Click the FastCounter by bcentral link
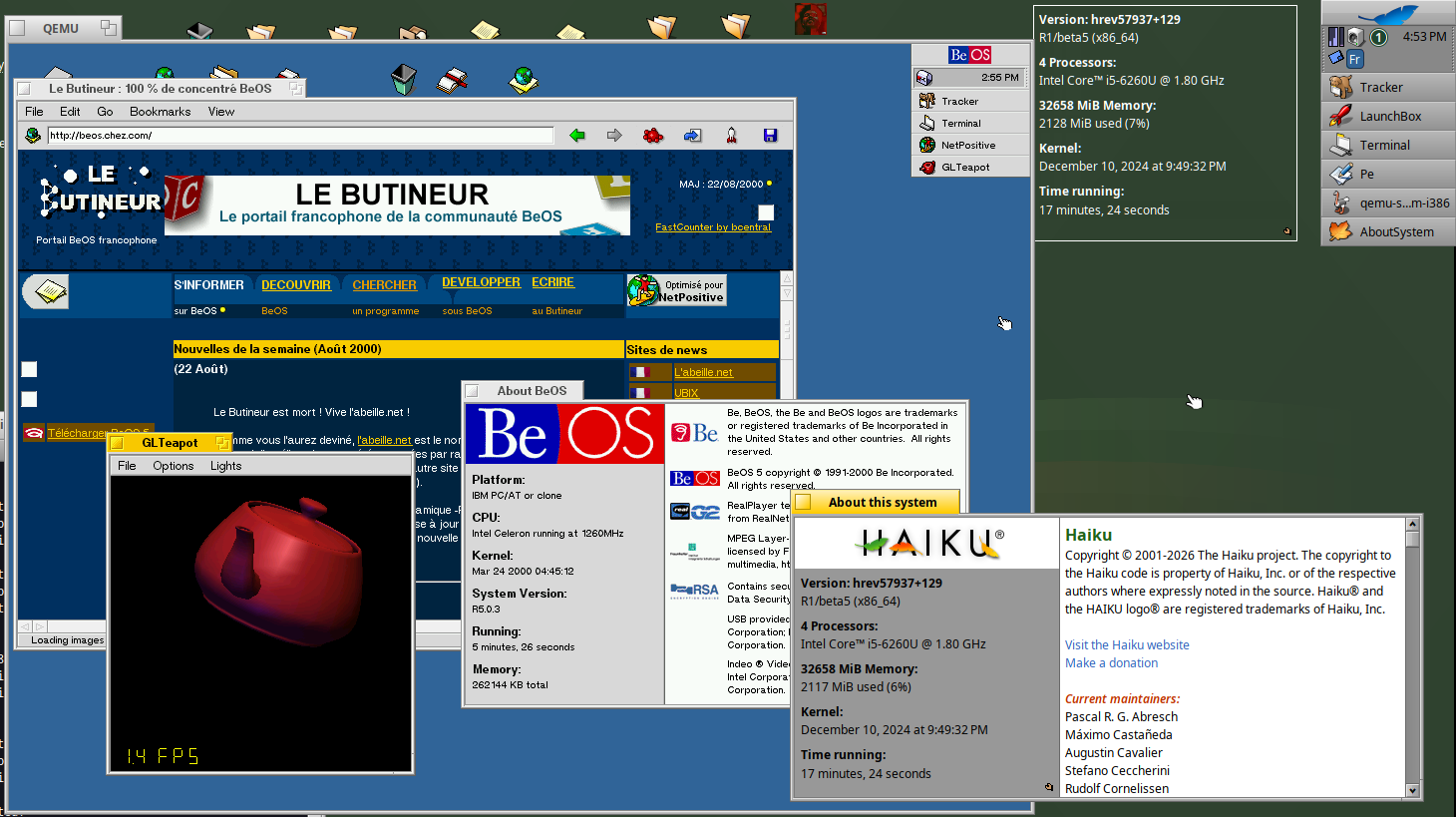The height and width of the screenshot is (817, 1456). 713,227
